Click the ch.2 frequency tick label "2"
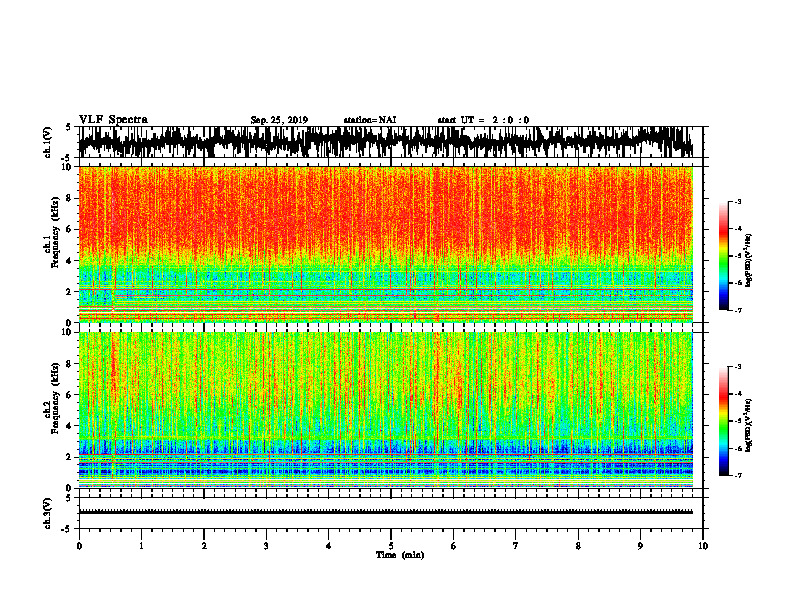Image resolution: width=792 pixels, height=612 pixels. pyautogui.click(x=70, y=457)
